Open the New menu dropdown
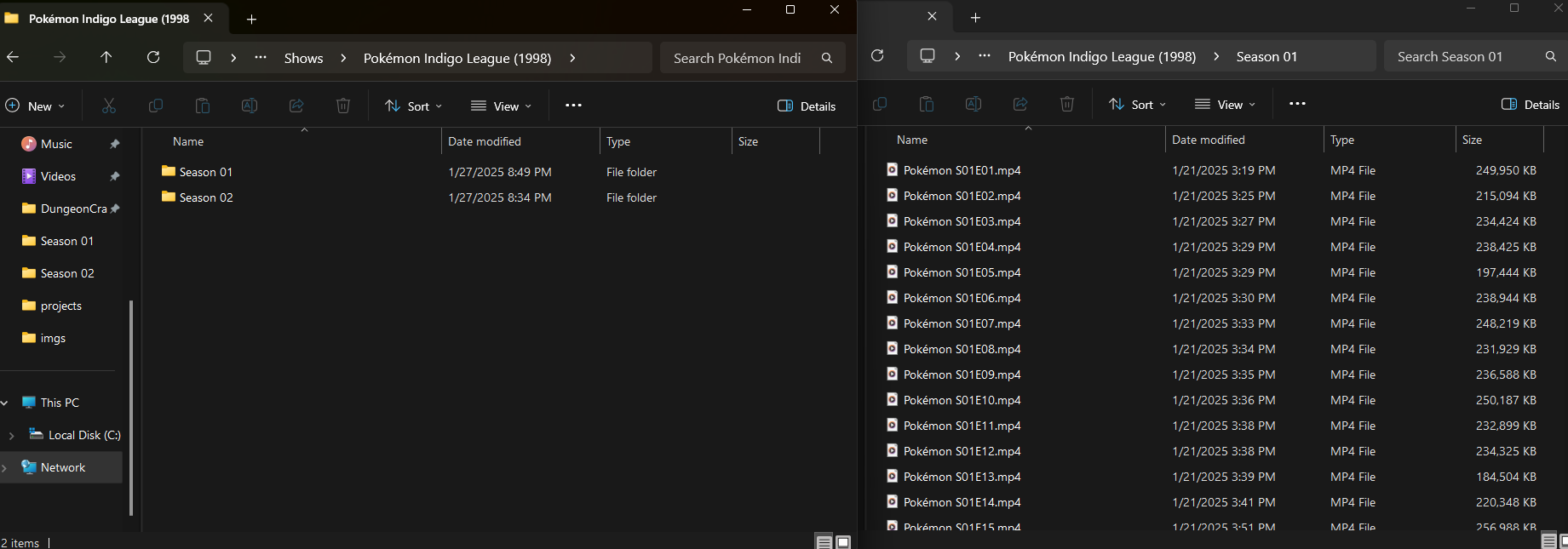The width and height of the screenshot is (1568, 549). [35, 106]
